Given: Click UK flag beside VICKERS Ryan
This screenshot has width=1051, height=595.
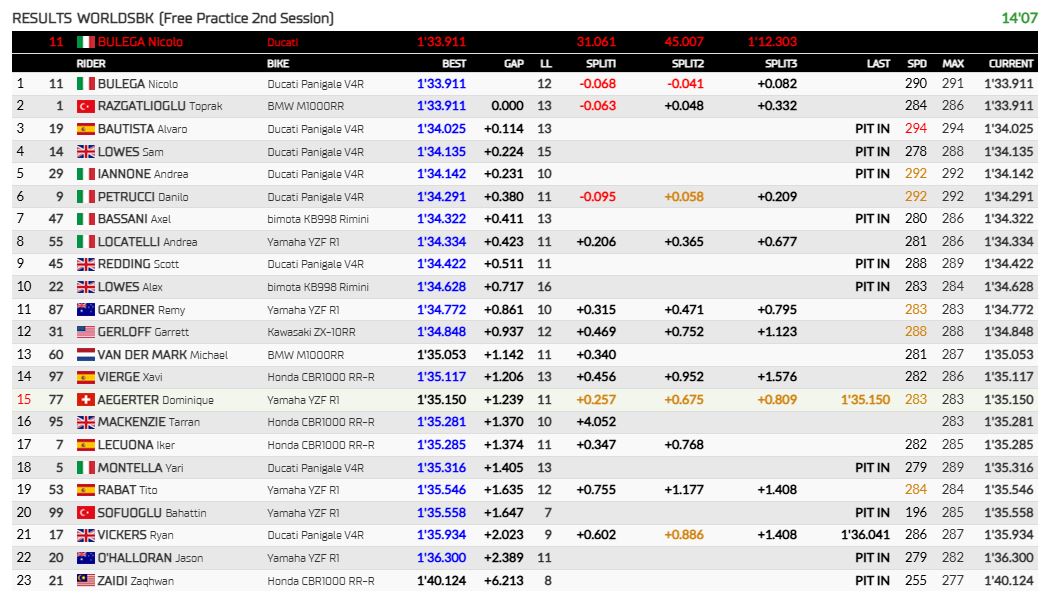Looking at the screenshot, I should coord(86,535).
